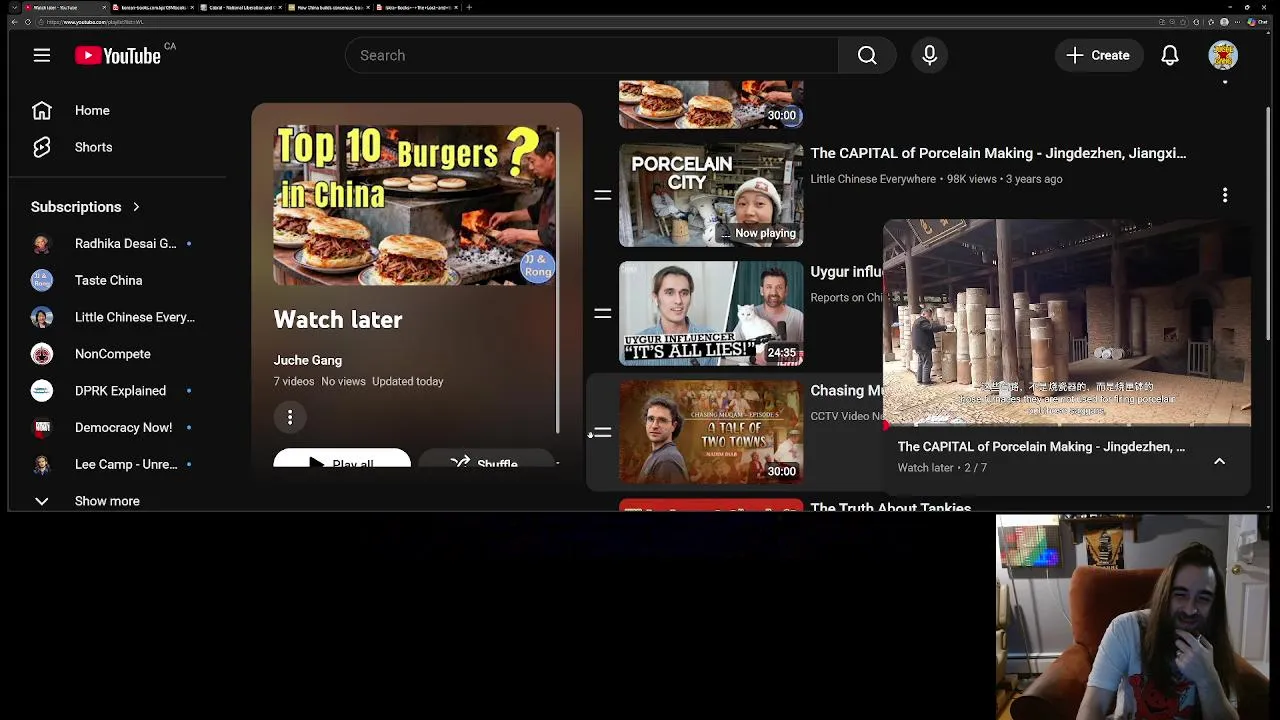
Task: Open the notifications bell
Action: 1170,55
